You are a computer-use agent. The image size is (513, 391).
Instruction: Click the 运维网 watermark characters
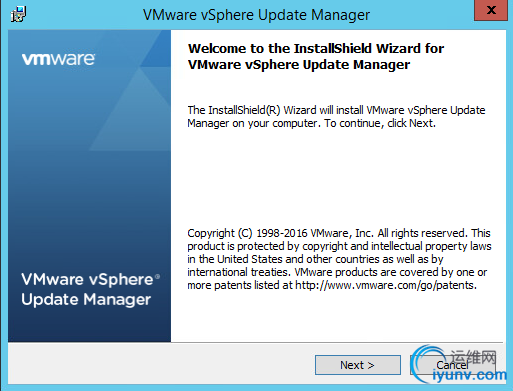point(473,357)
